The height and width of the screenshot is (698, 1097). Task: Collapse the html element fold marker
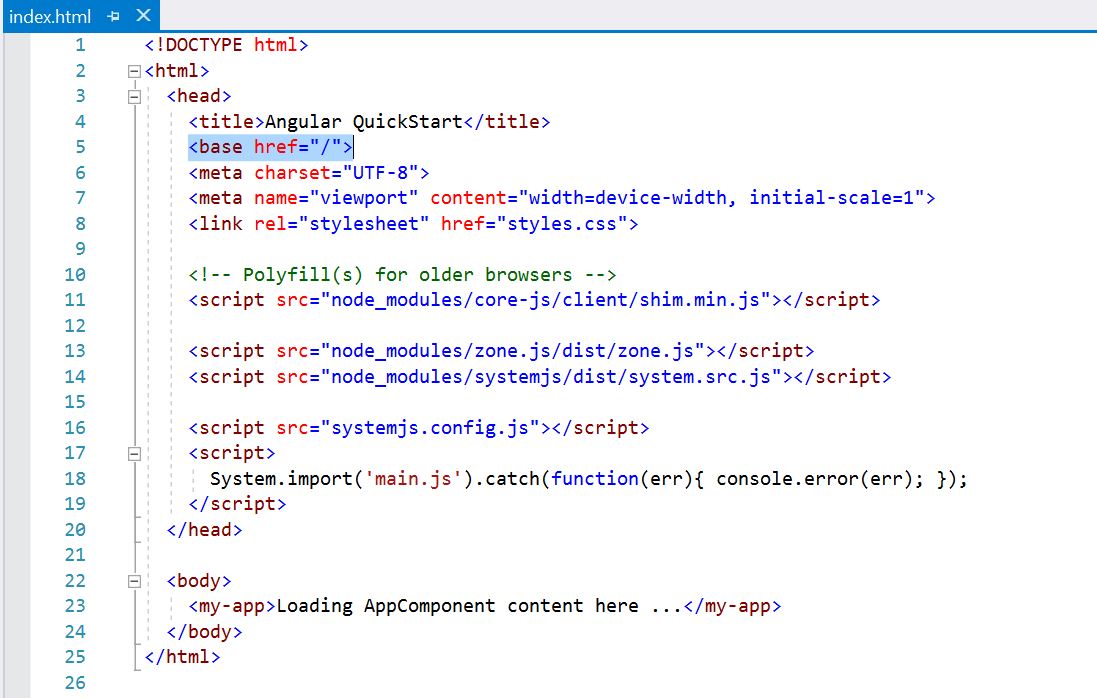point(134,70)
